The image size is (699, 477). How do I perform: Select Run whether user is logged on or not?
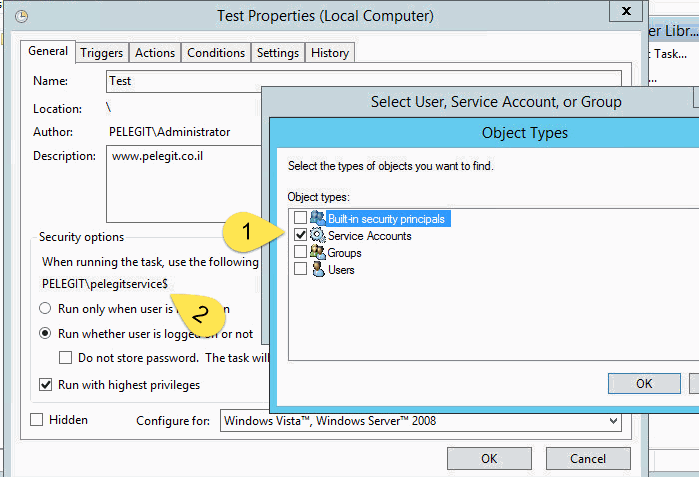pos(45,333)
